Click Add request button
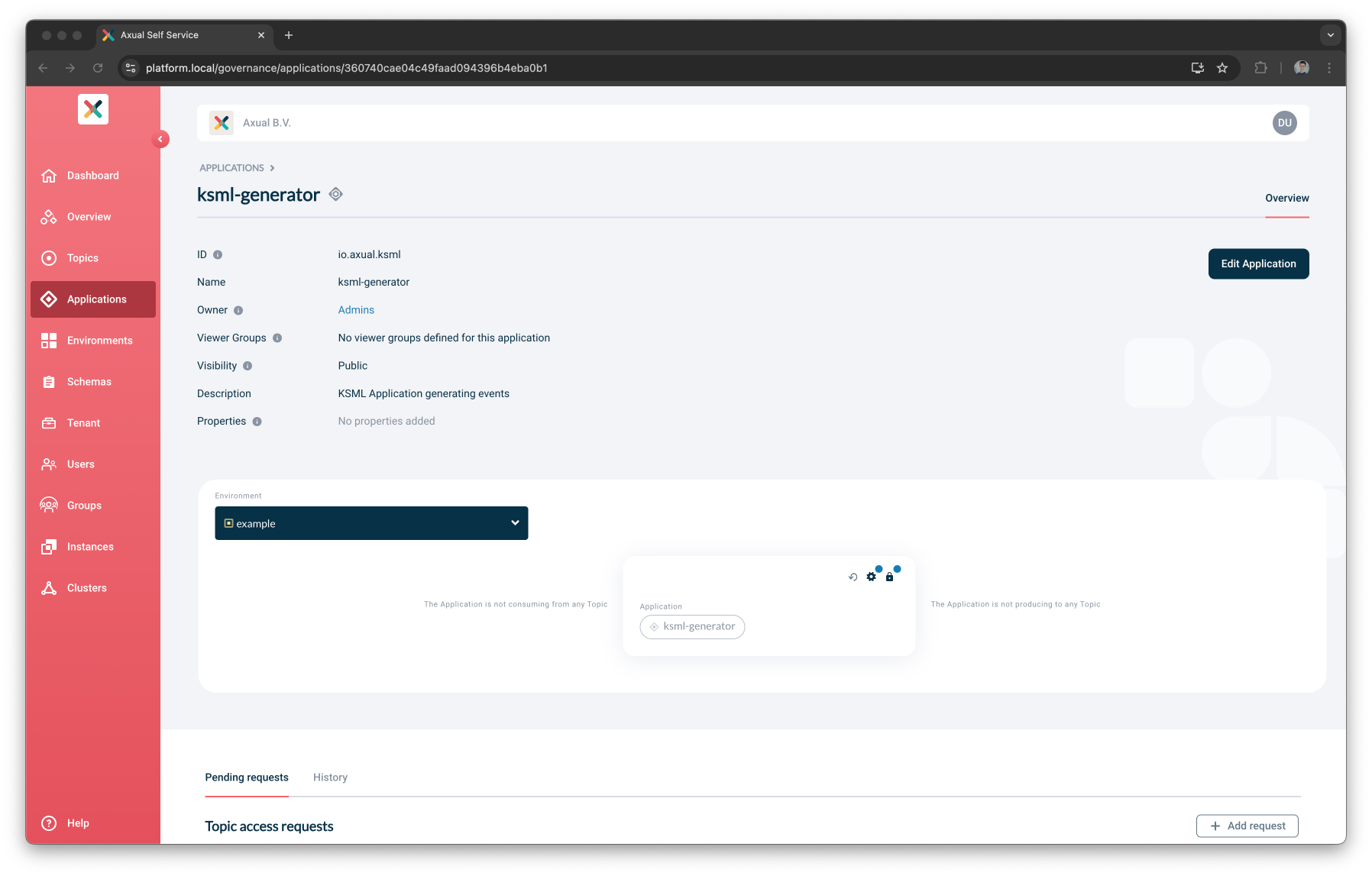 click(1247, 826)
